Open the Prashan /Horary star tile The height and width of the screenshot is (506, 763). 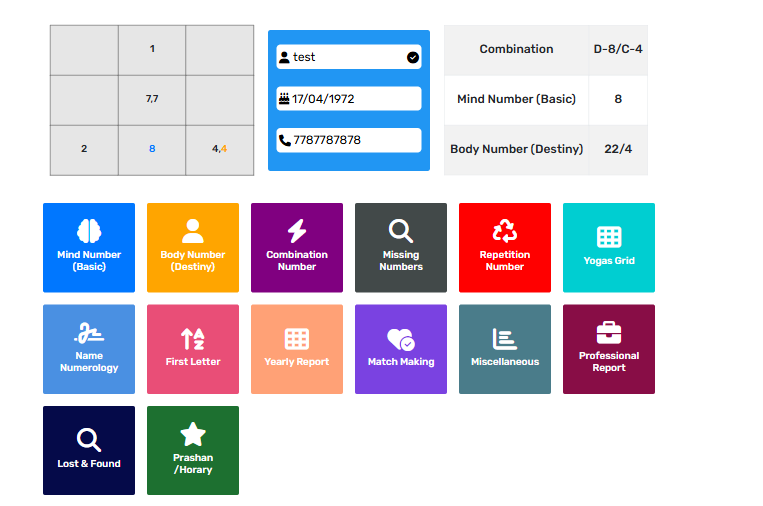click(x=193, y=450)
